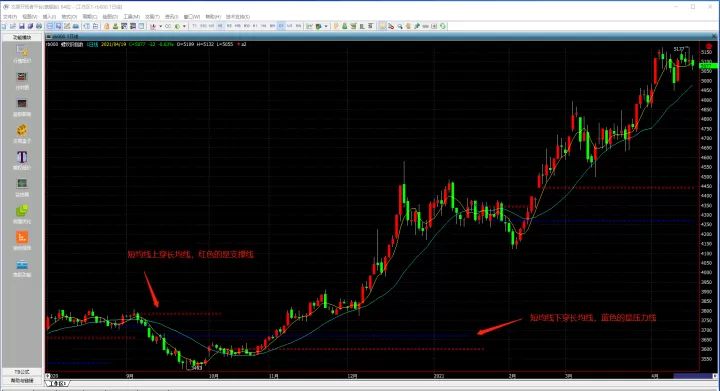
Task: Click the TB公式 button at sidebar bottom
Action: point(22,372)
